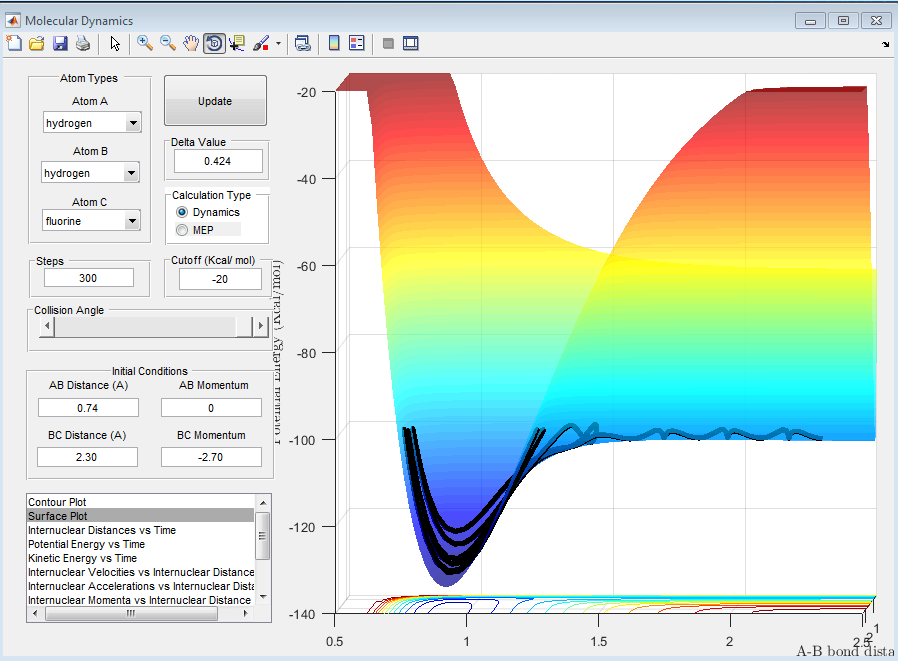Click the New Figure icon
This screenshot has height=661, width=898.
click(x=14, y=43)
